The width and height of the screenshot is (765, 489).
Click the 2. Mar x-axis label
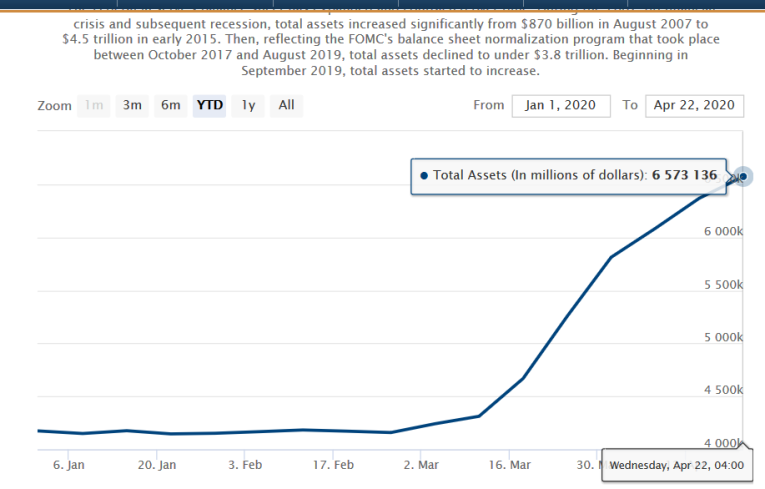coord(421,465)
